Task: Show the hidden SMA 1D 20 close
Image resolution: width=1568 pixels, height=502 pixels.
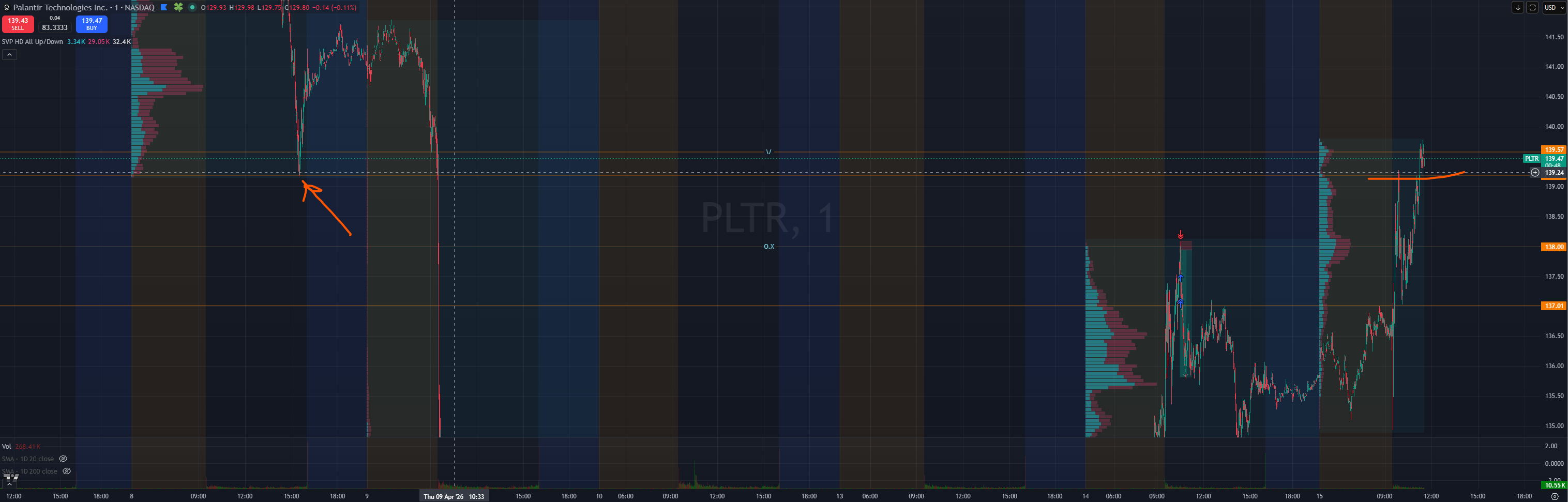Action: pos(63,459)
